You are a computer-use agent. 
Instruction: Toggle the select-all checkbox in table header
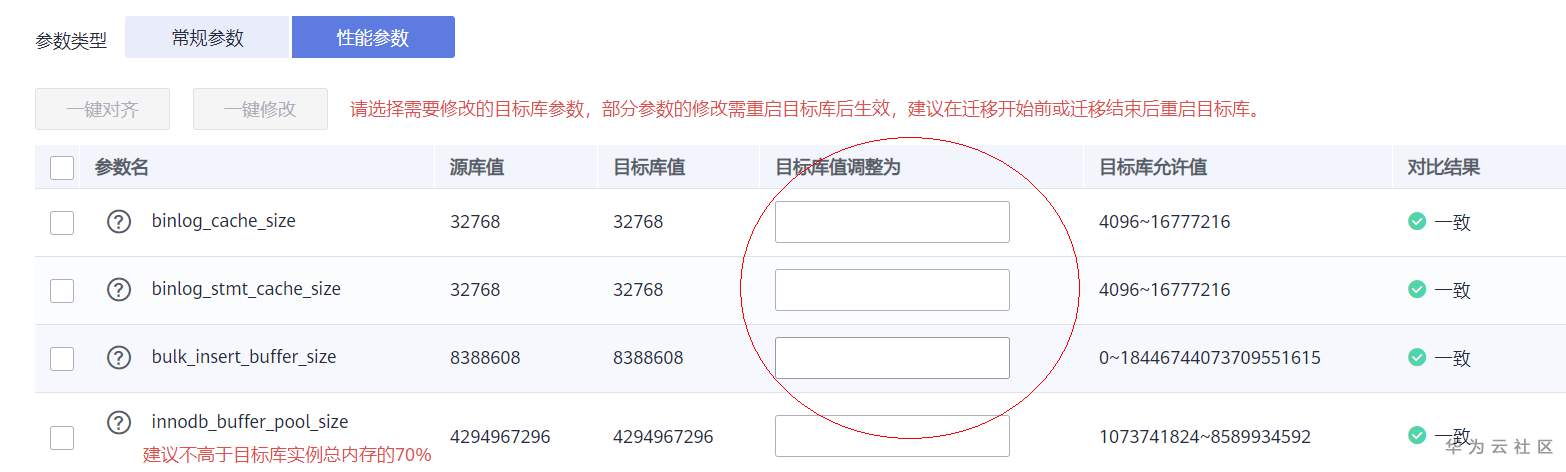62,168
